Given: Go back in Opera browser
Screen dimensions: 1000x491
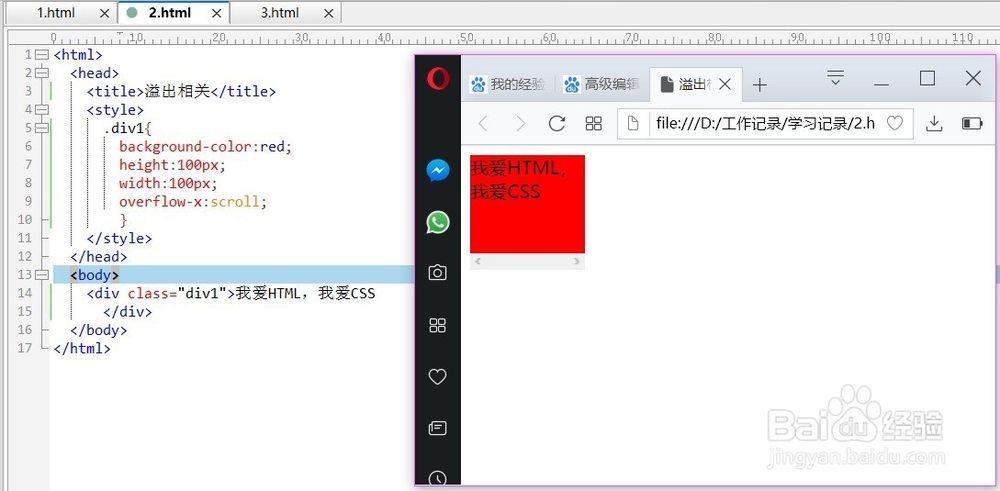Looking at the screenshot, I should (483, 123).
